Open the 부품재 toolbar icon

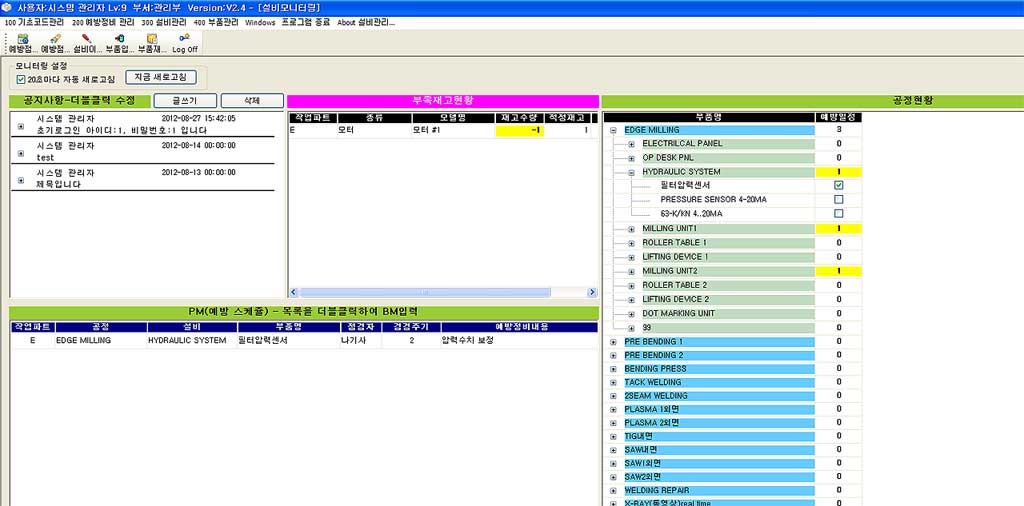[151, 42]
